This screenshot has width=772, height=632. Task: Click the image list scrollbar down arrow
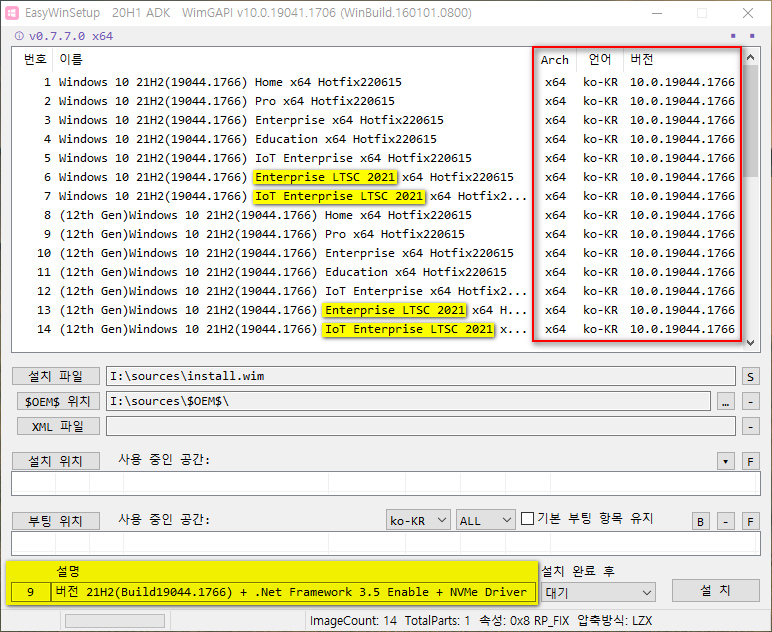[x=750, y=343]
